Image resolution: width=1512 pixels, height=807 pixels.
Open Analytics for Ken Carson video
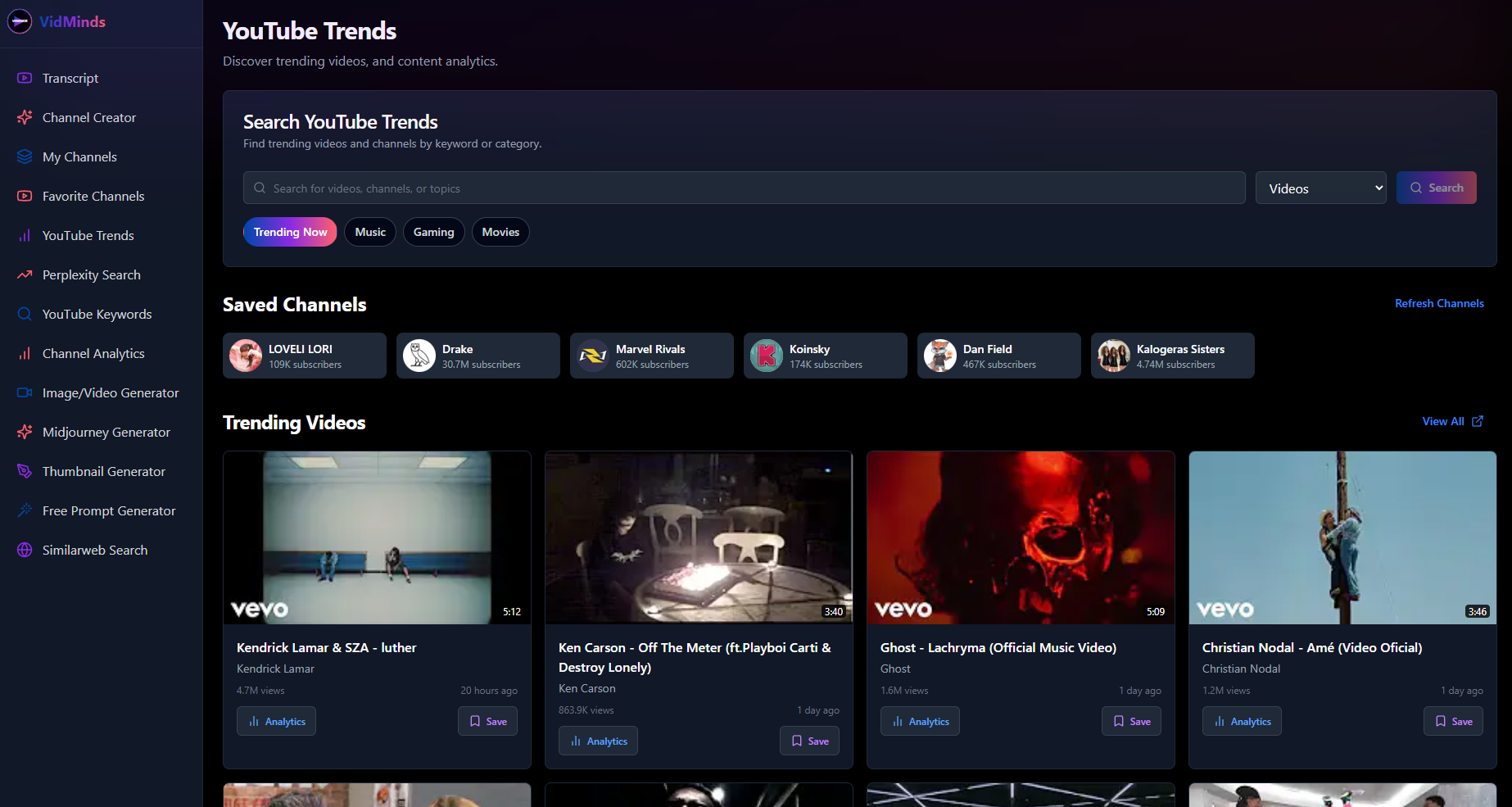(x=598, y=741)
